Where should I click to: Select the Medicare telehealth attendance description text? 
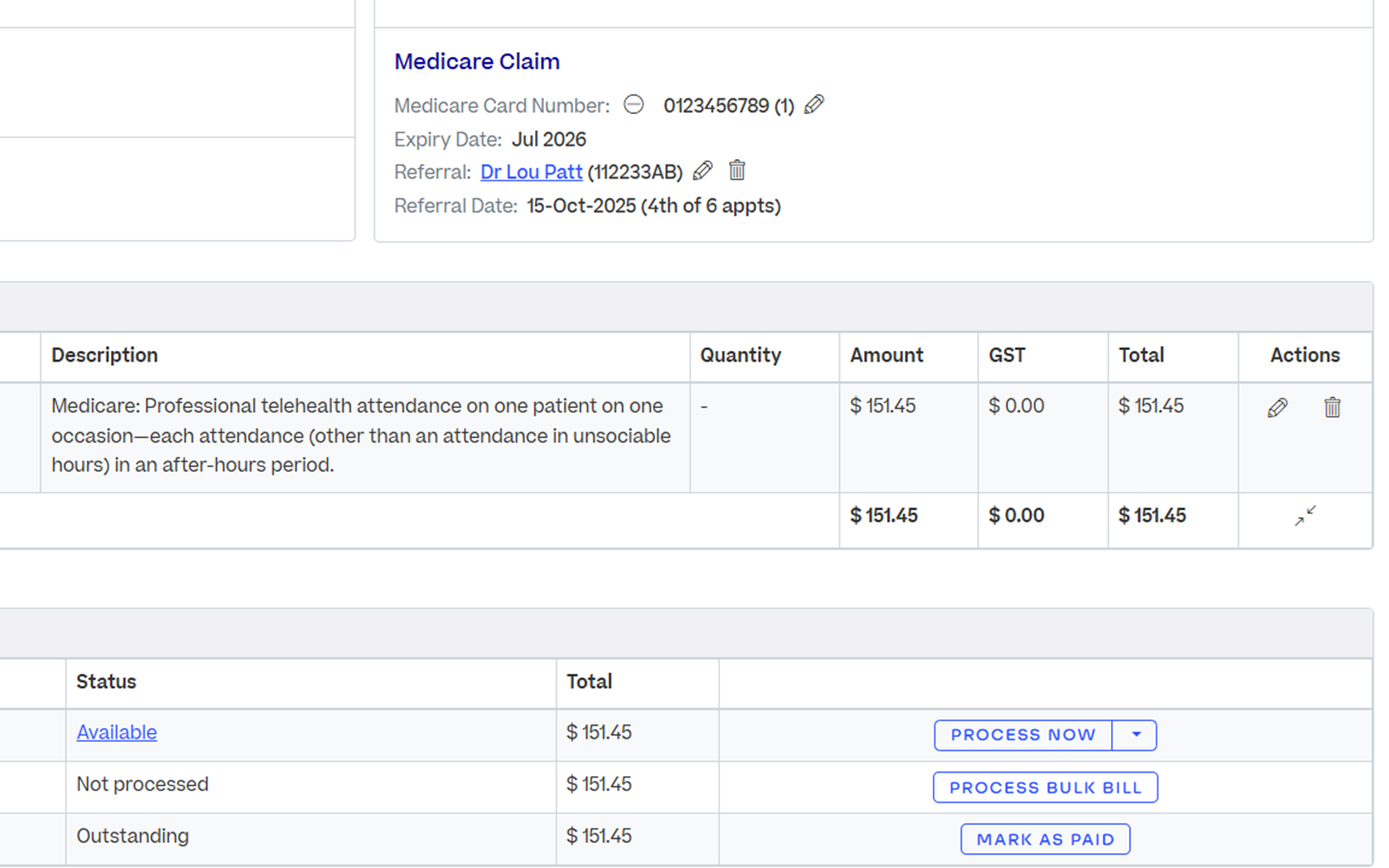[x=361, y=436]
